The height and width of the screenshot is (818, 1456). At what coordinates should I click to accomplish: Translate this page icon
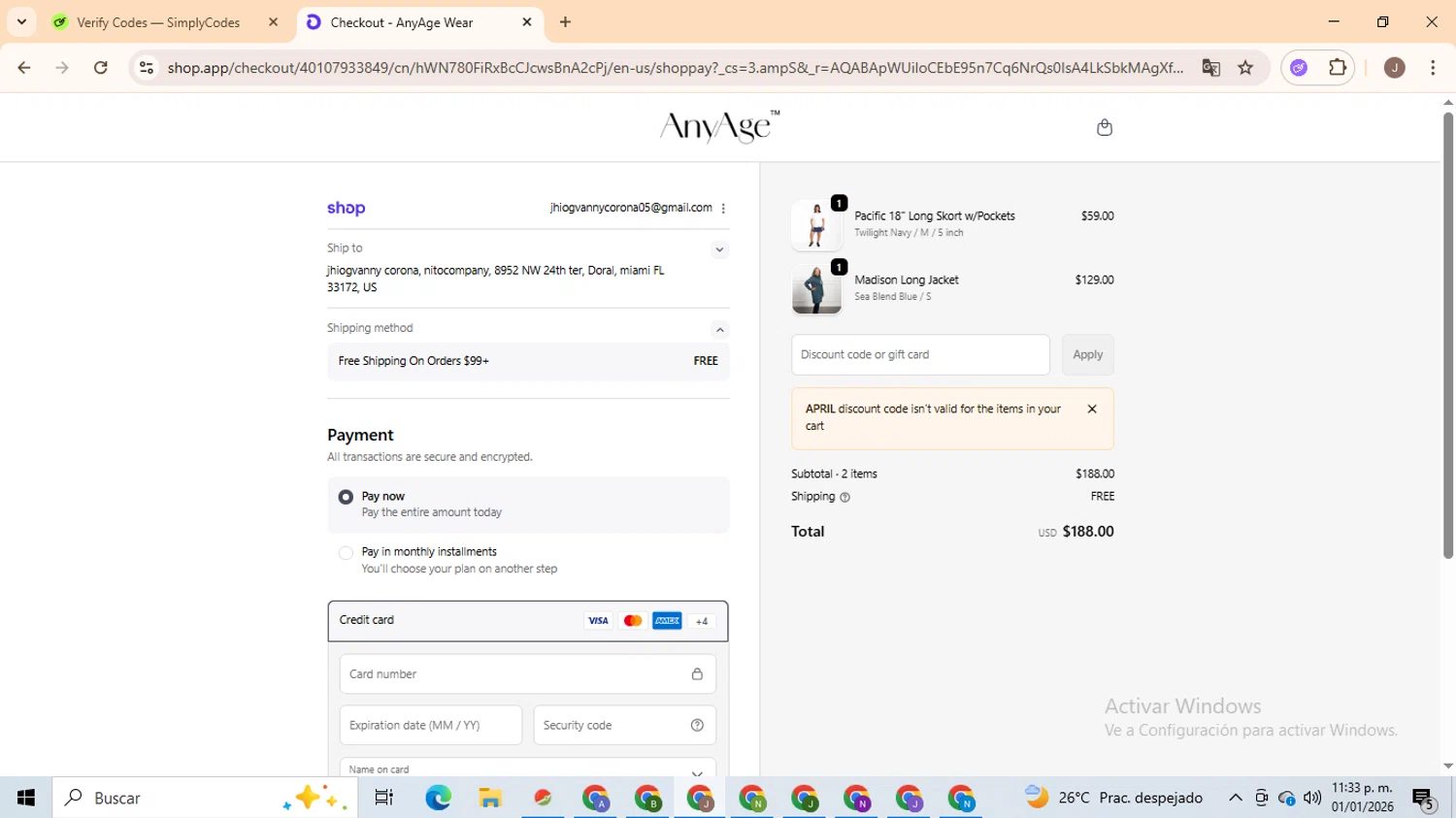tap(1210, 67)
